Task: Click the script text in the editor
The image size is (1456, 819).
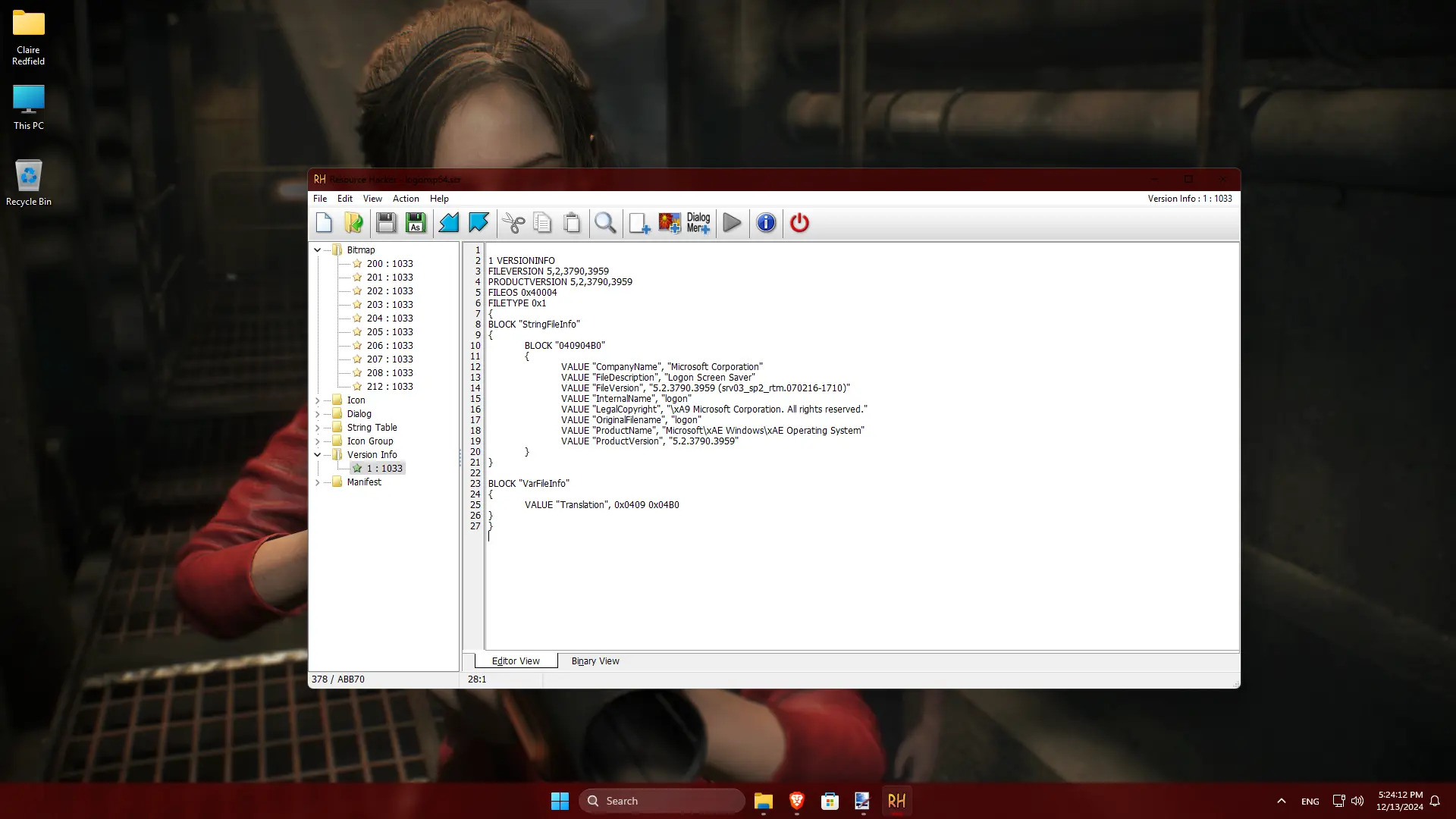Action: click(862, 446)
